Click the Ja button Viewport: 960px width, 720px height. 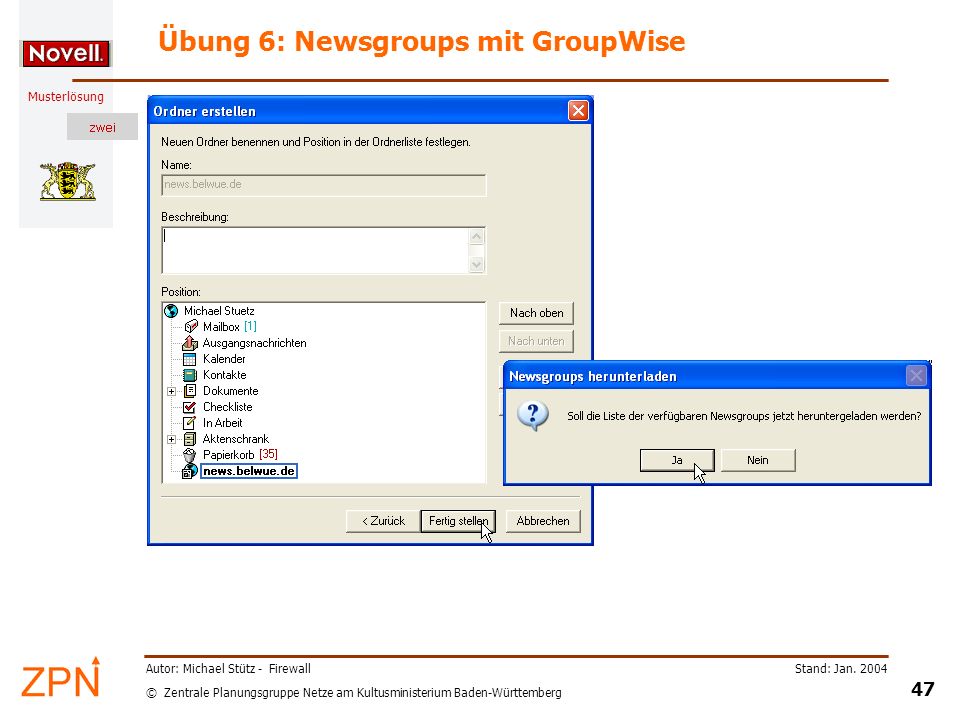coord(677,460)
